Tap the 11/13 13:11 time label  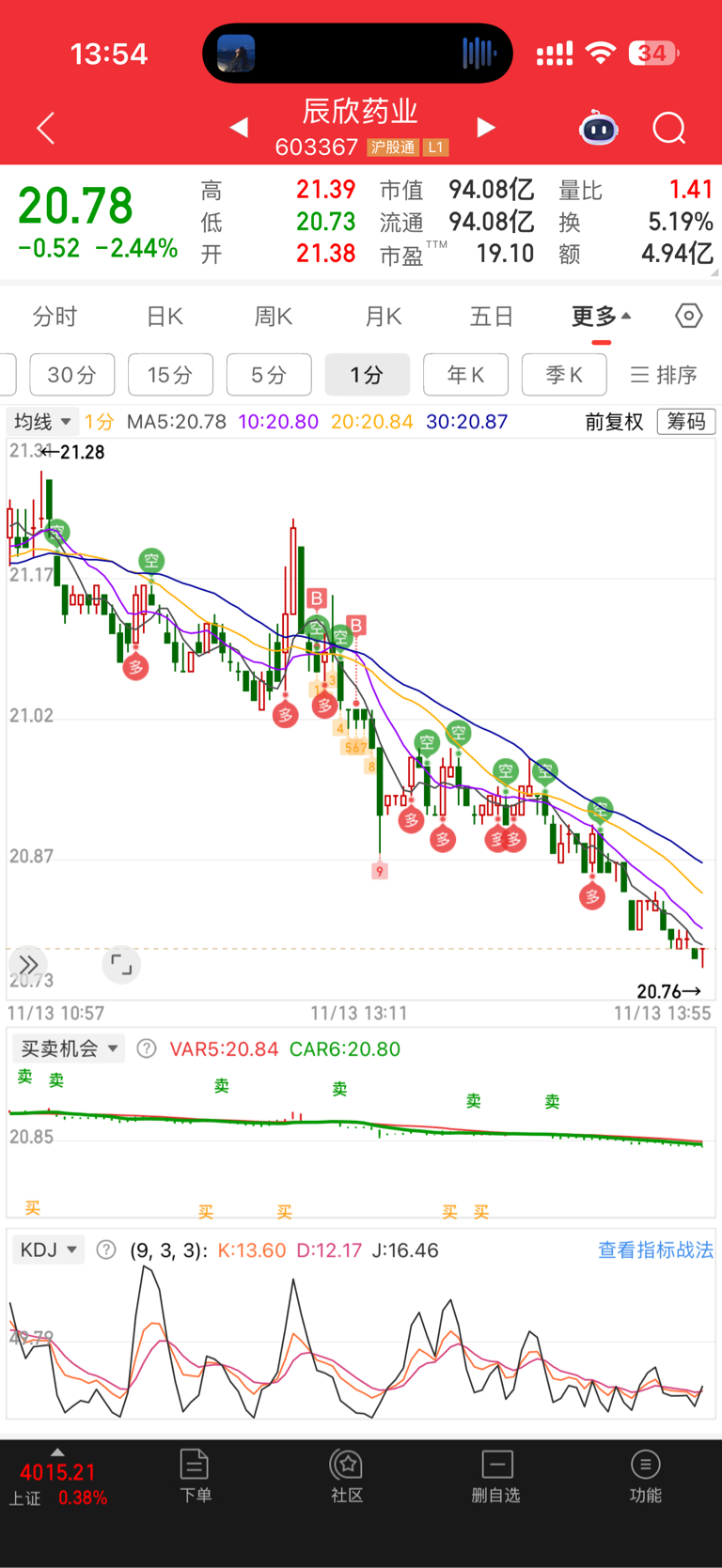click(x=358, y=1014)
